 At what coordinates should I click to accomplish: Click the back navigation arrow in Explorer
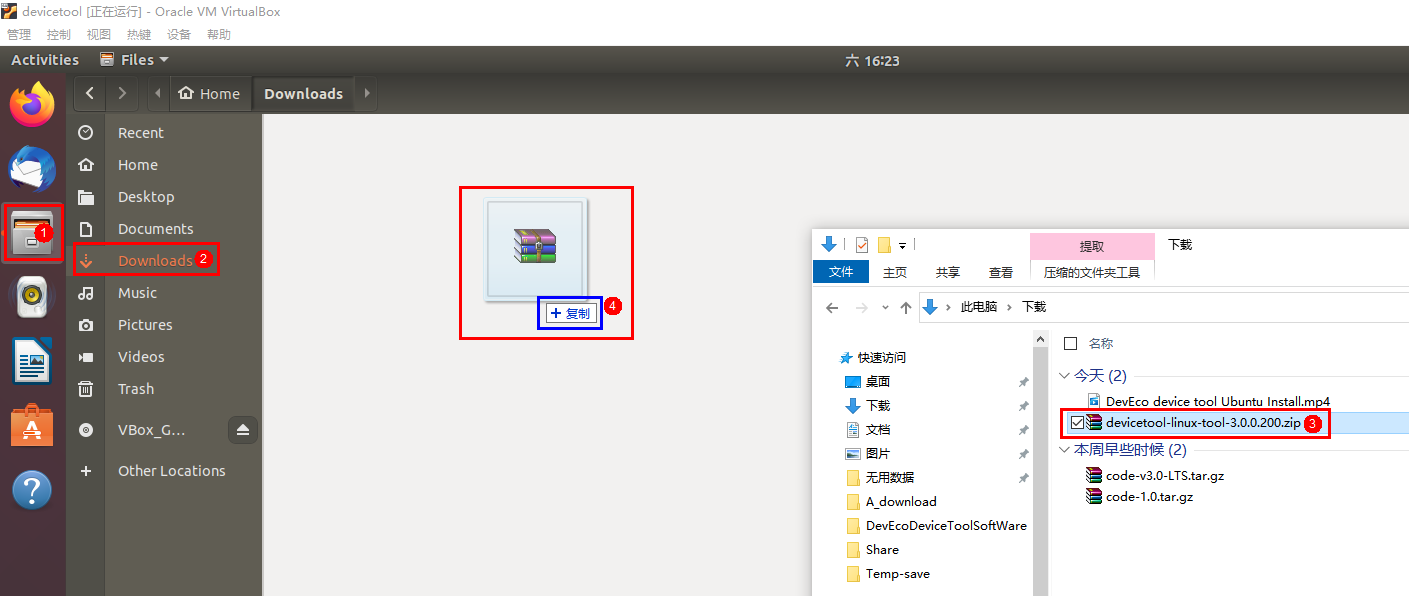coord(832,306)
